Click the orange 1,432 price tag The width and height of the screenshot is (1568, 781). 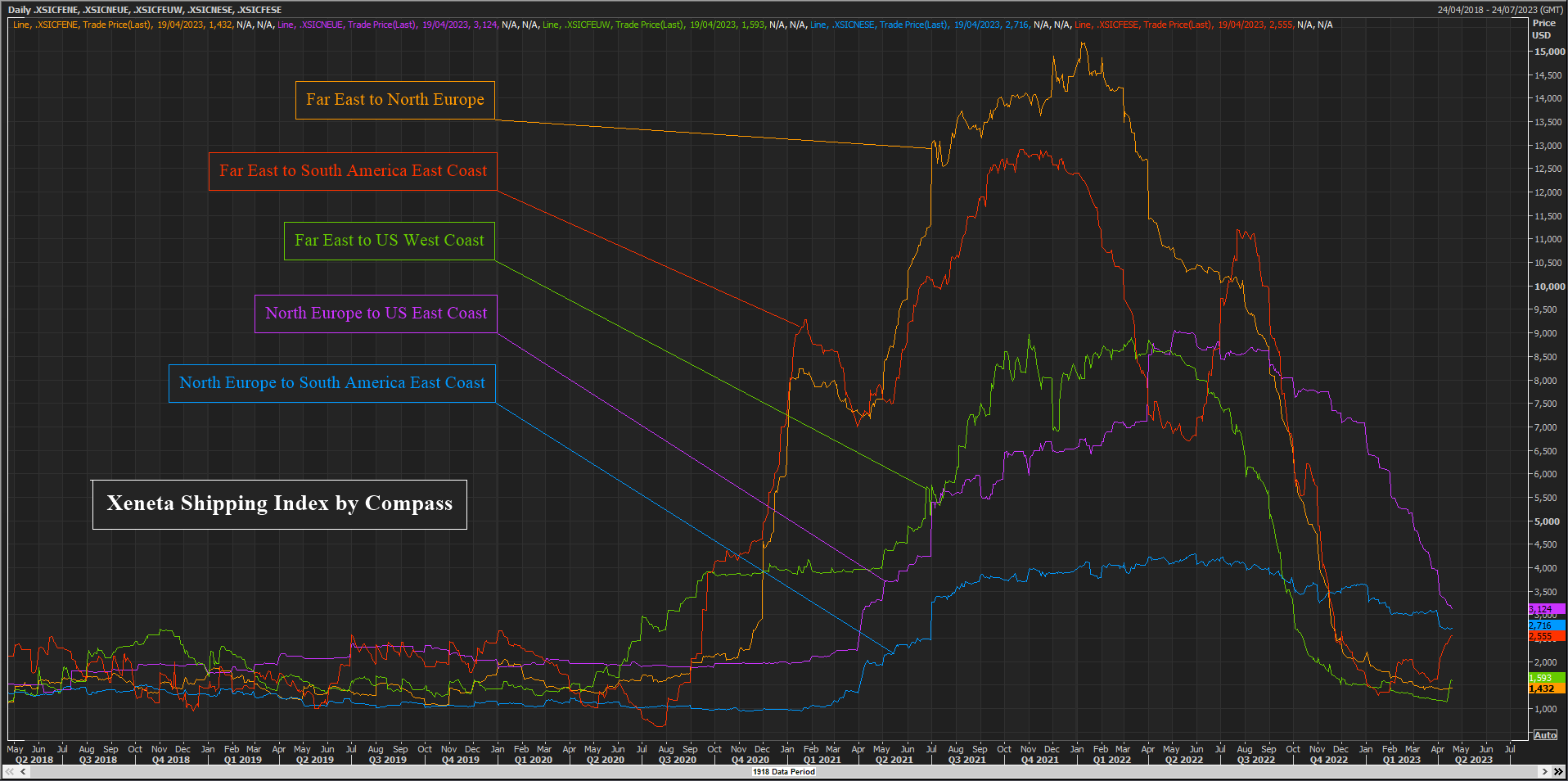tap(1546, 688)
